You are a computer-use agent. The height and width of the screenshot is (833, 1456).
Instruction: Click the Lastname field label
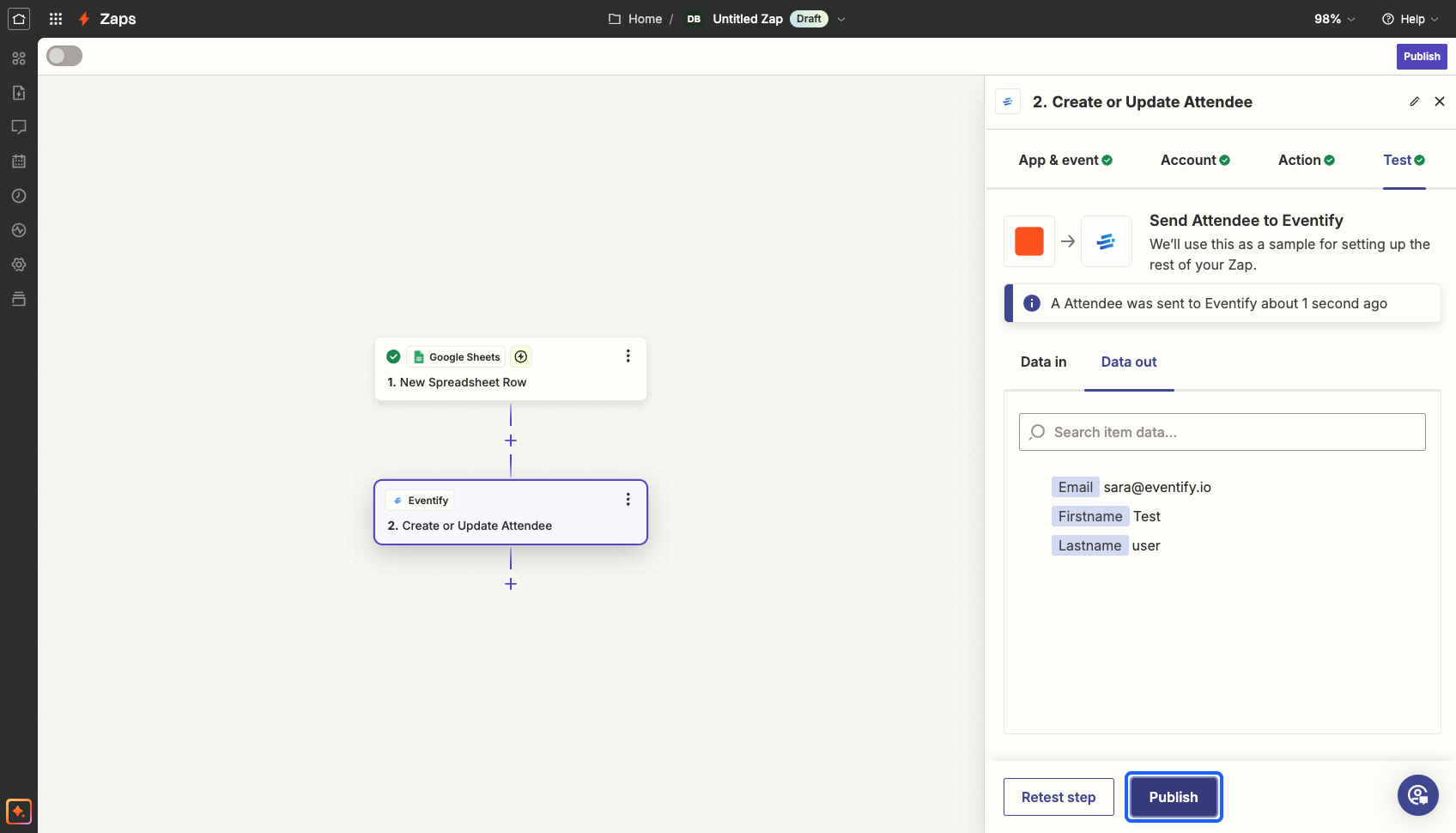pyautogui.click(x=1089, y=545)
